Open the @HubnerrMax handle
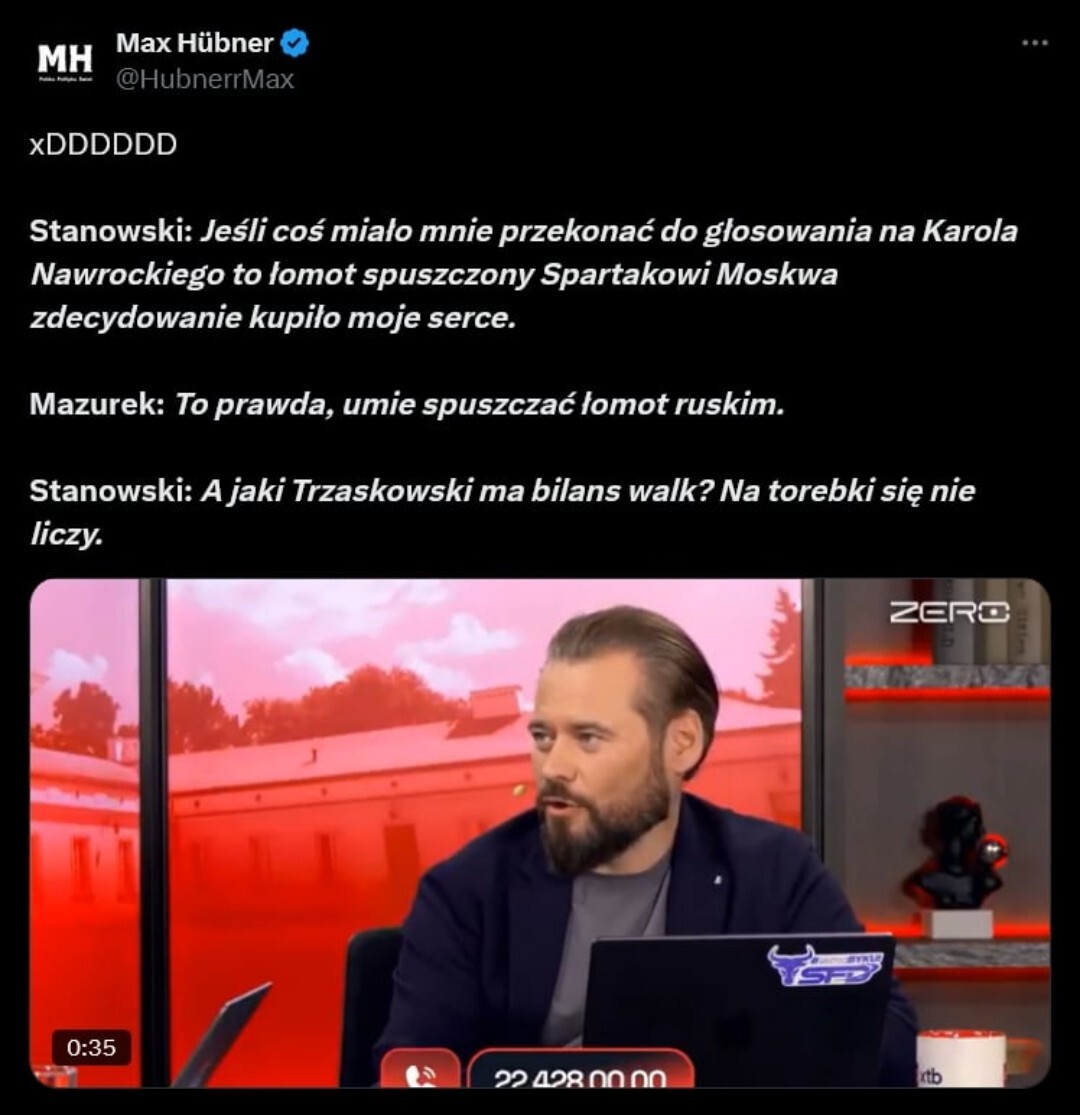The height and width of the screenshot is (1115, 1080). pyautogui.click(x=205, y=79)
